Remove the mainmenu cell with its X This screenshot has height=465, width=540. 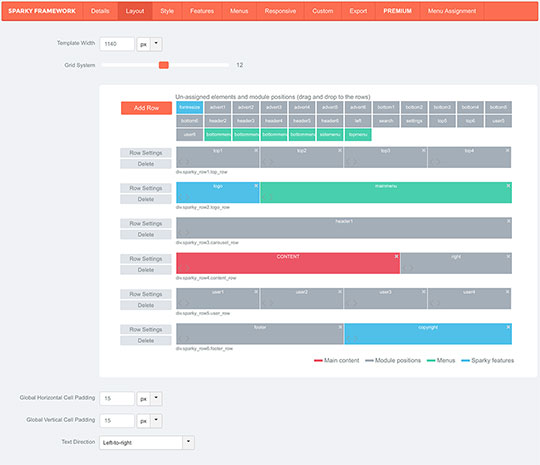pyautogui.click(x=508, y=186)
